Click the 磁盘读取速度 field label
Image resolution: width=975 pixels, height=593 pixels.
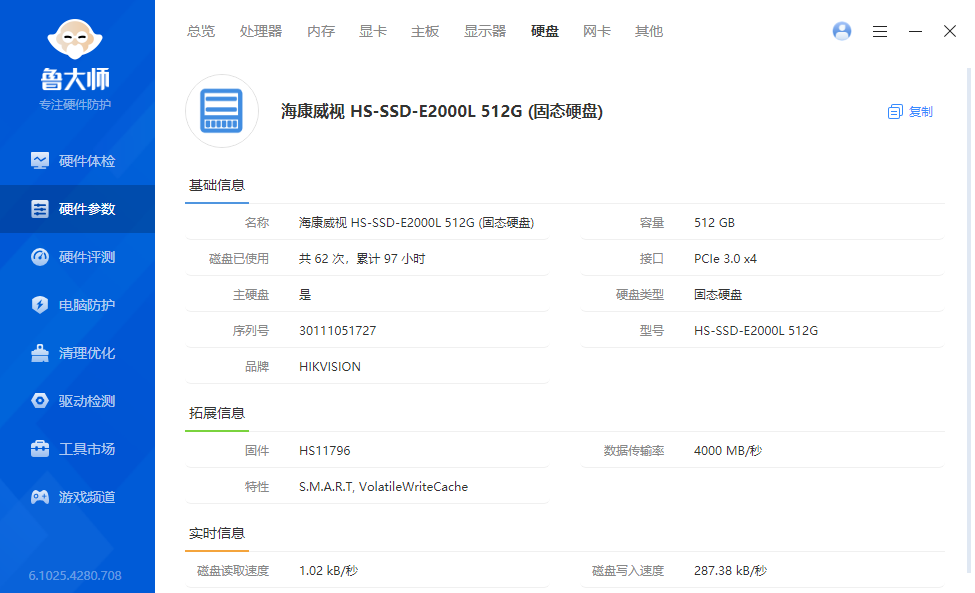233,571
